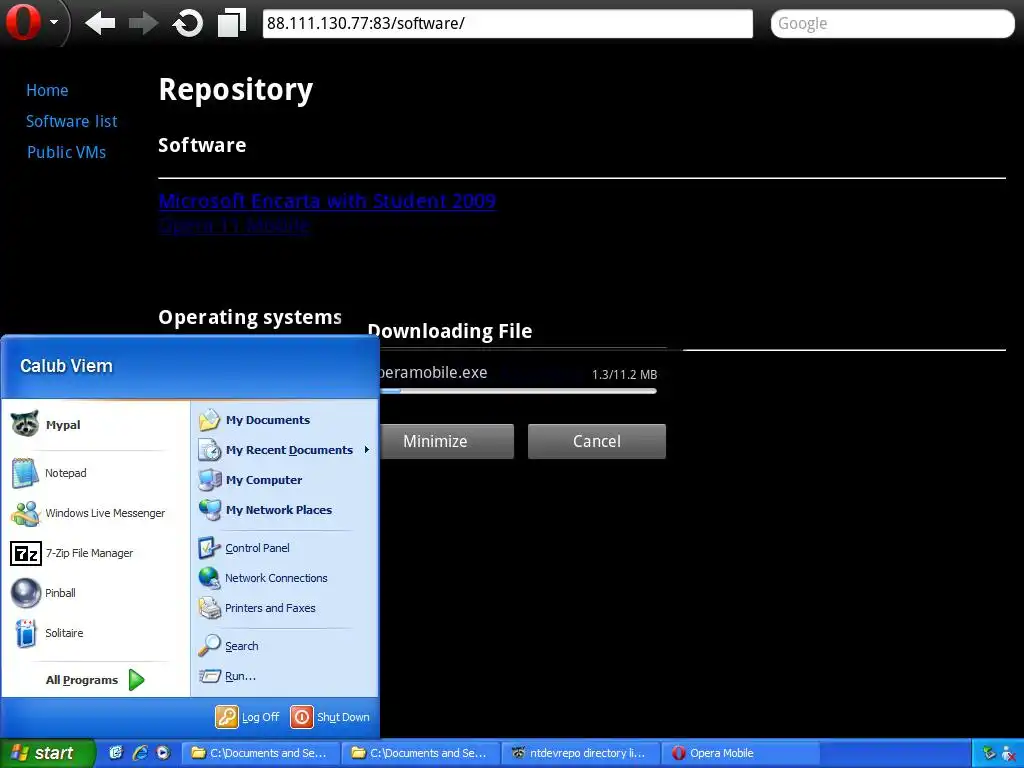Open the Home sidebar link
Viewport: 1024px width, 768px height.
[x=47, y=90]
